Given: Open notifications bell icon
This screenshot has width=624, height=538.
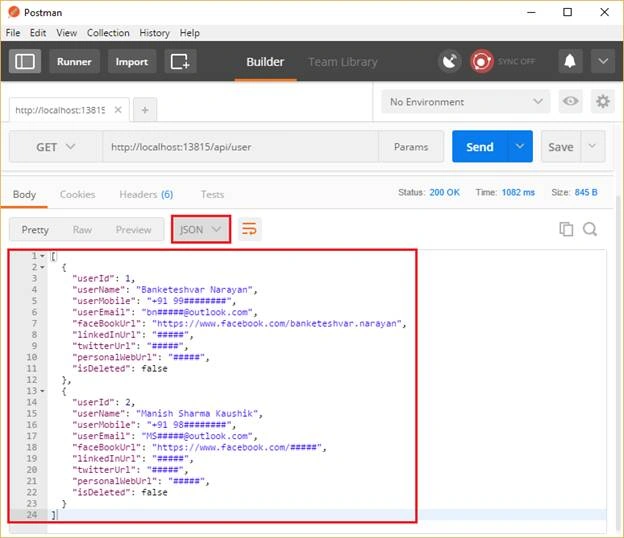Looking at the screenshot, I should click(570, 62).
